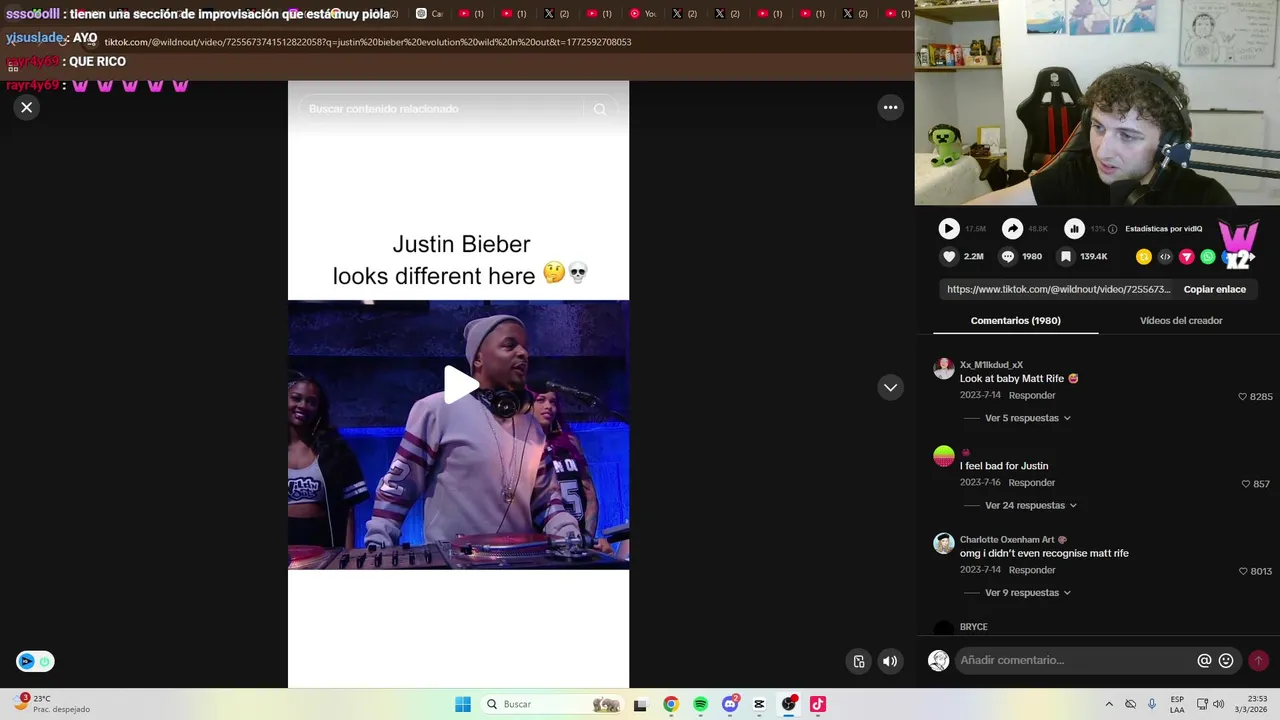Open the emoji picker smiley icon
The image size is (1280, 720).
click(1226, 660)
